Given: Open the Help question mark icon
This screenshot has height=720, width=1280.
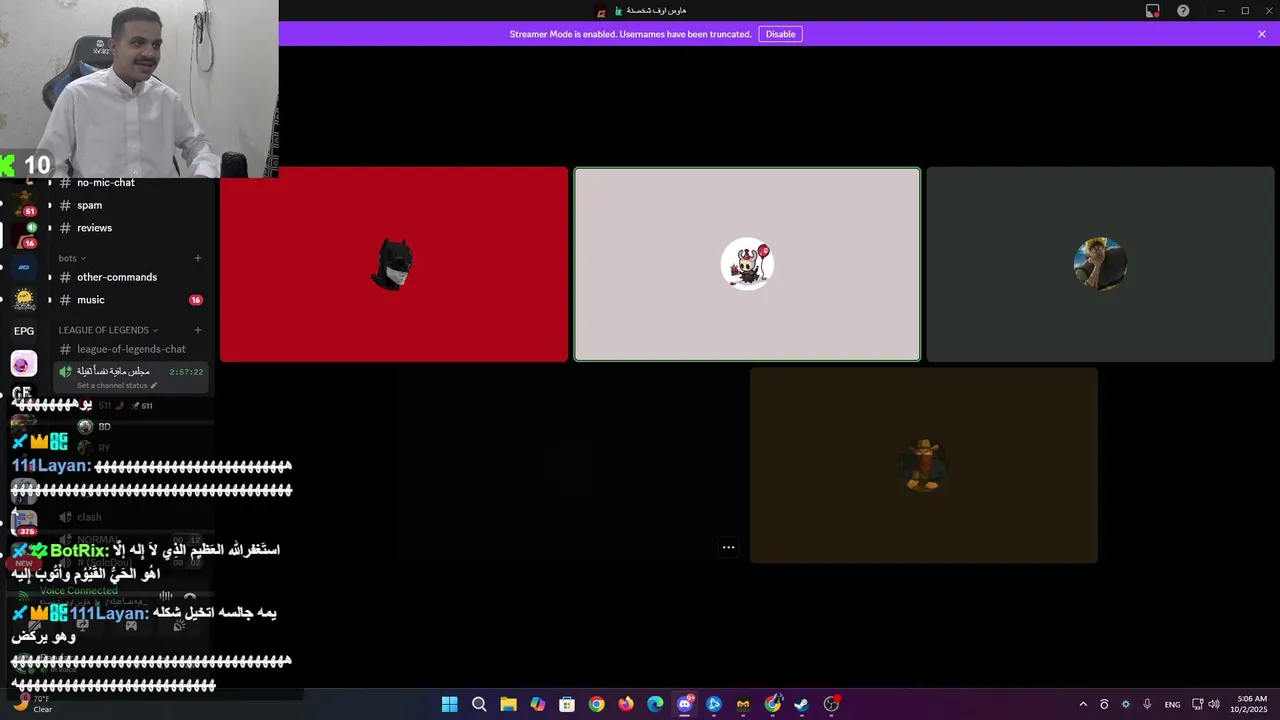Looking at the screenshot, I should (1183, 11).
